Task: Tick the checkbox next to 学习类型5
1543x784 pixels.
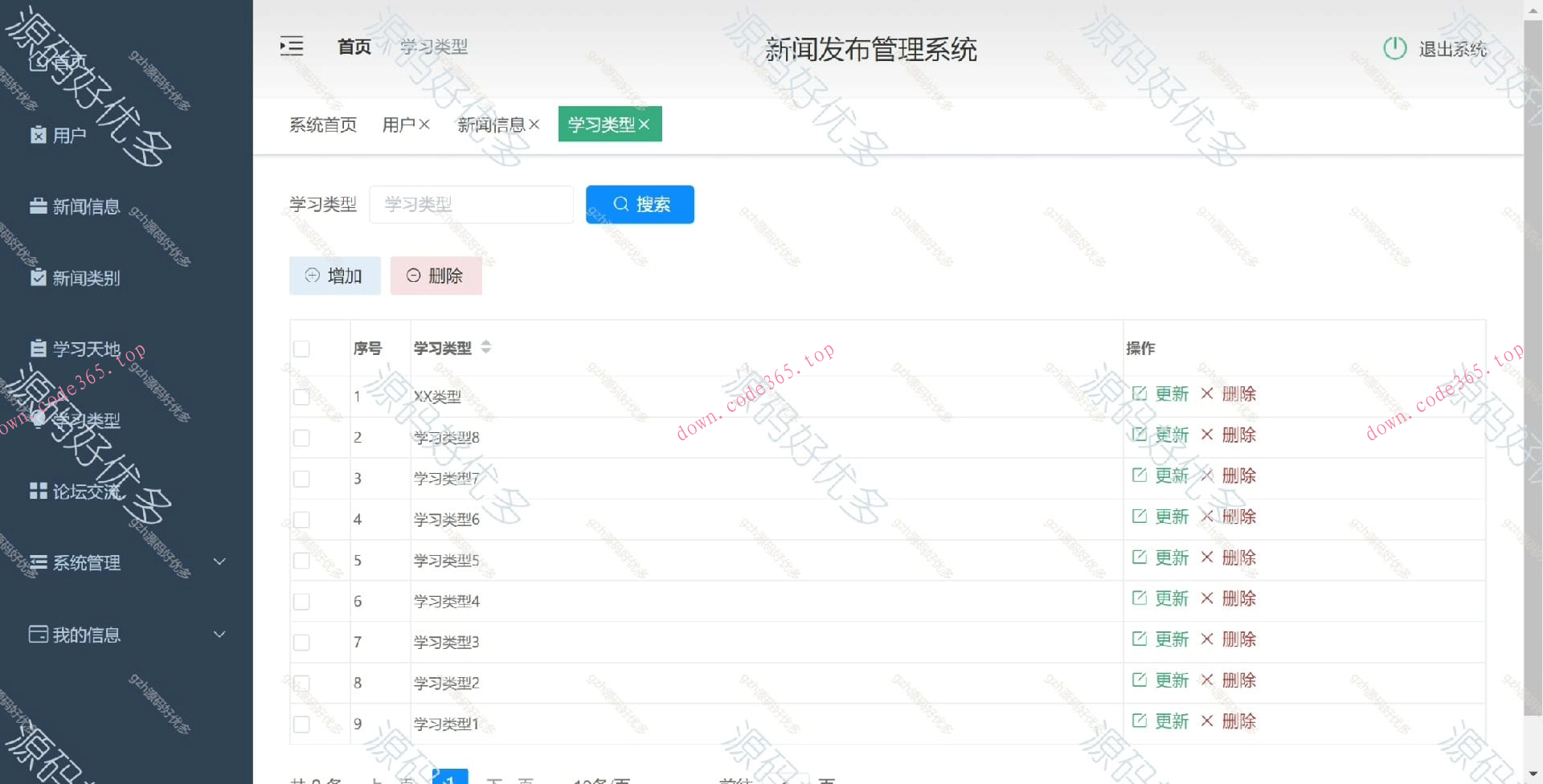Action: tap(301, 561)
